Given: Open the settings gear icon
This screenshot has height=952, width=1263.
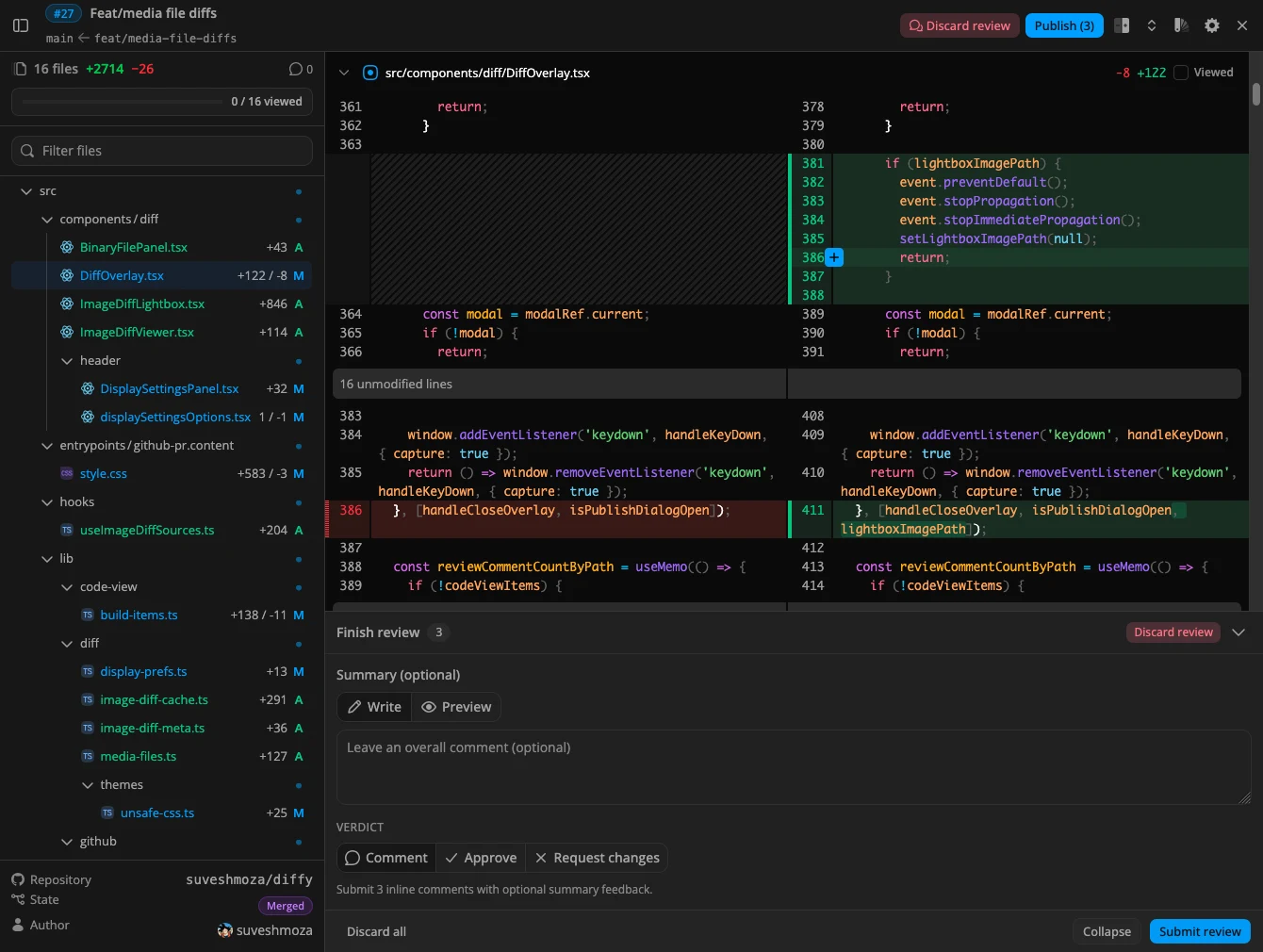Looking at the screenshot, I should click(1212, 25).
